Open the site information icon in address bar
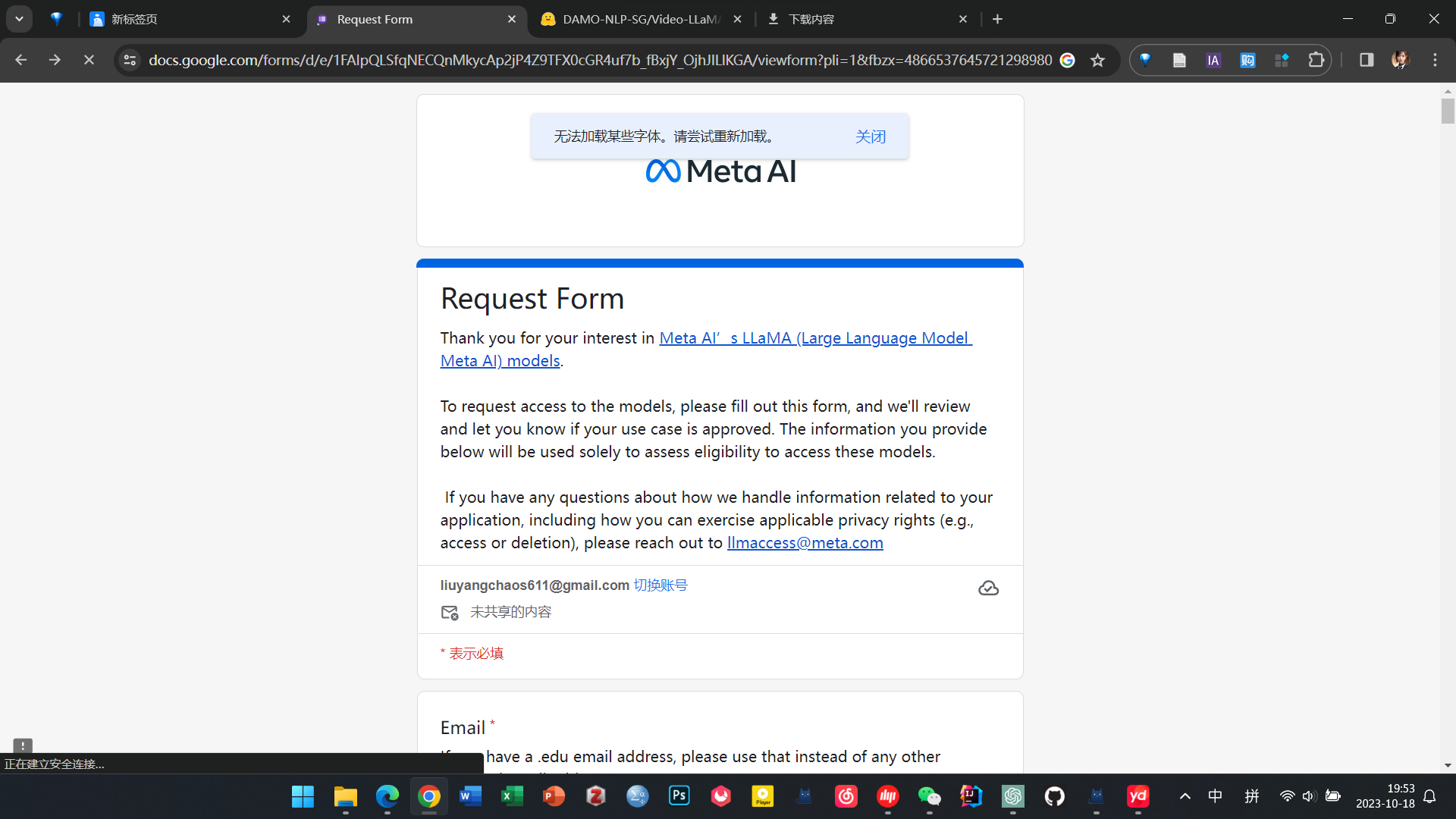 coord(130,60)
